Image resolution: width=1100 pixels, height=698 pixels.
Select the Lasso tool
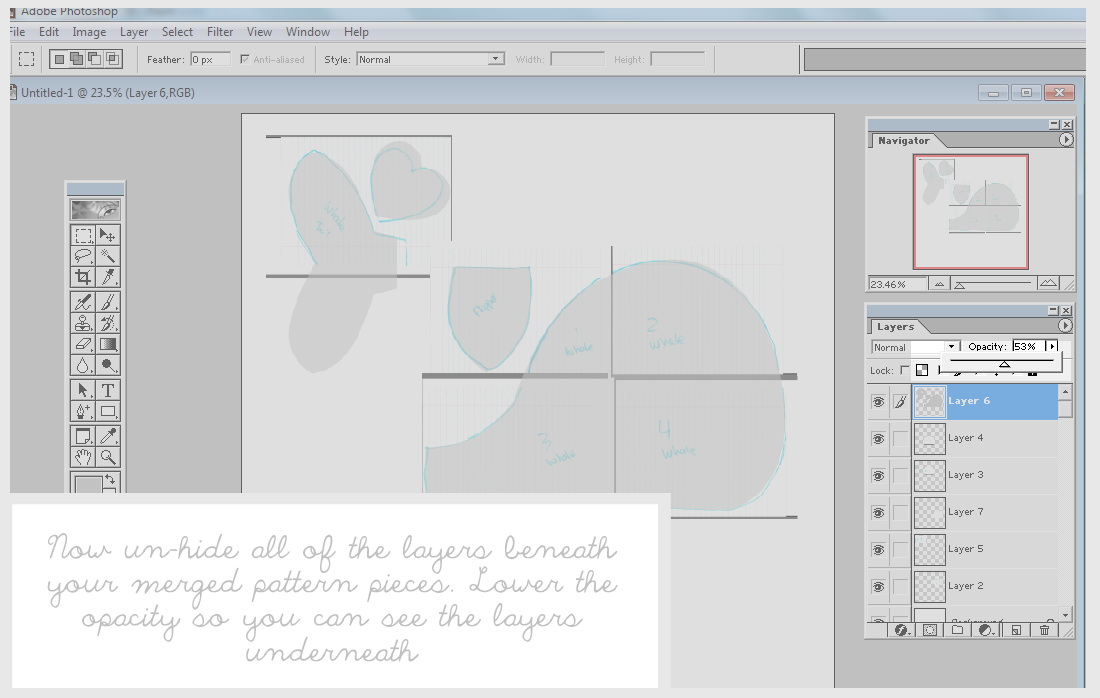[81, 256]
